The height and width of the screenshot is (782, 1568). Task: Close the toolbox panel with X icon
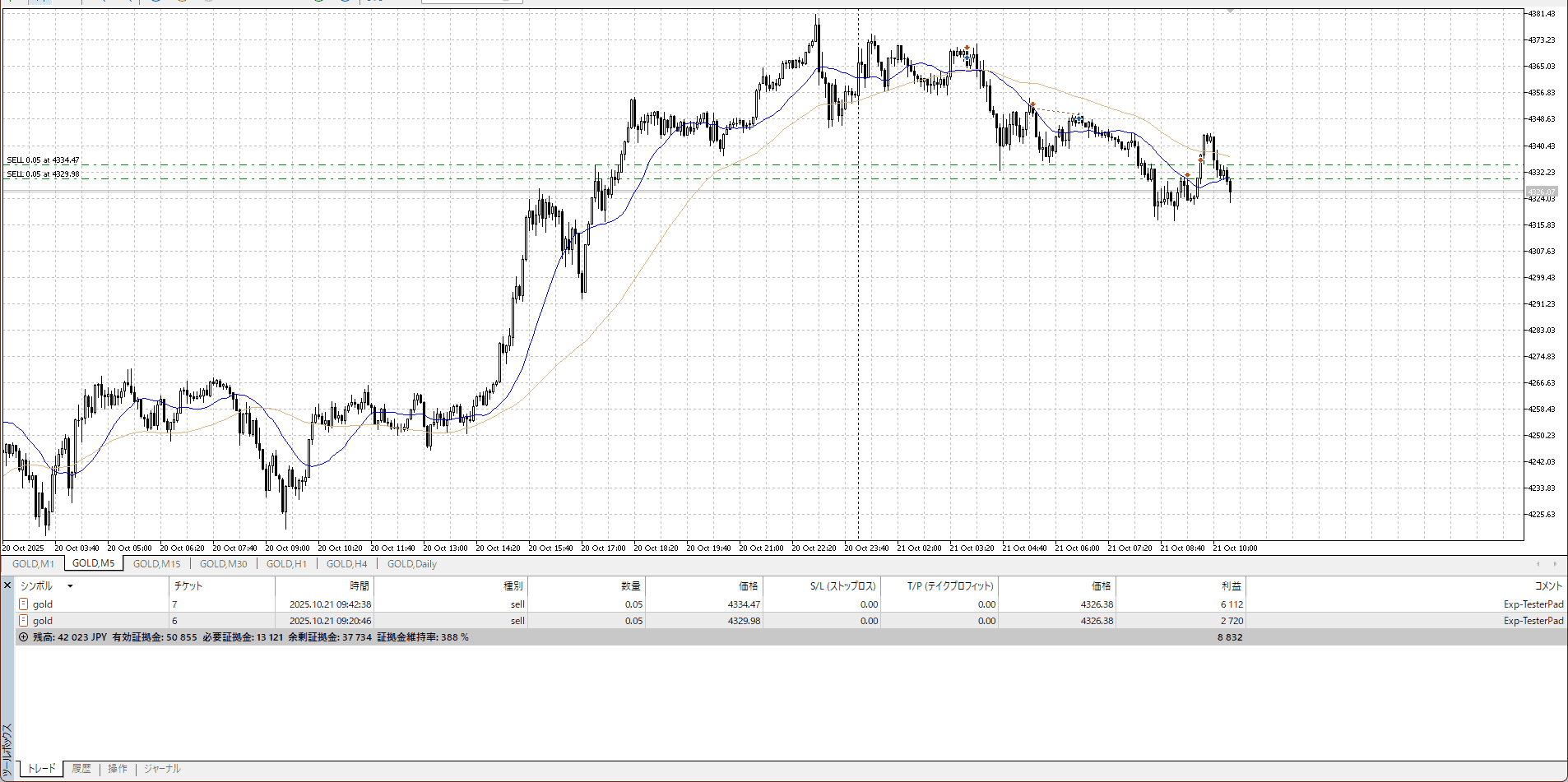tap(7, 585)
